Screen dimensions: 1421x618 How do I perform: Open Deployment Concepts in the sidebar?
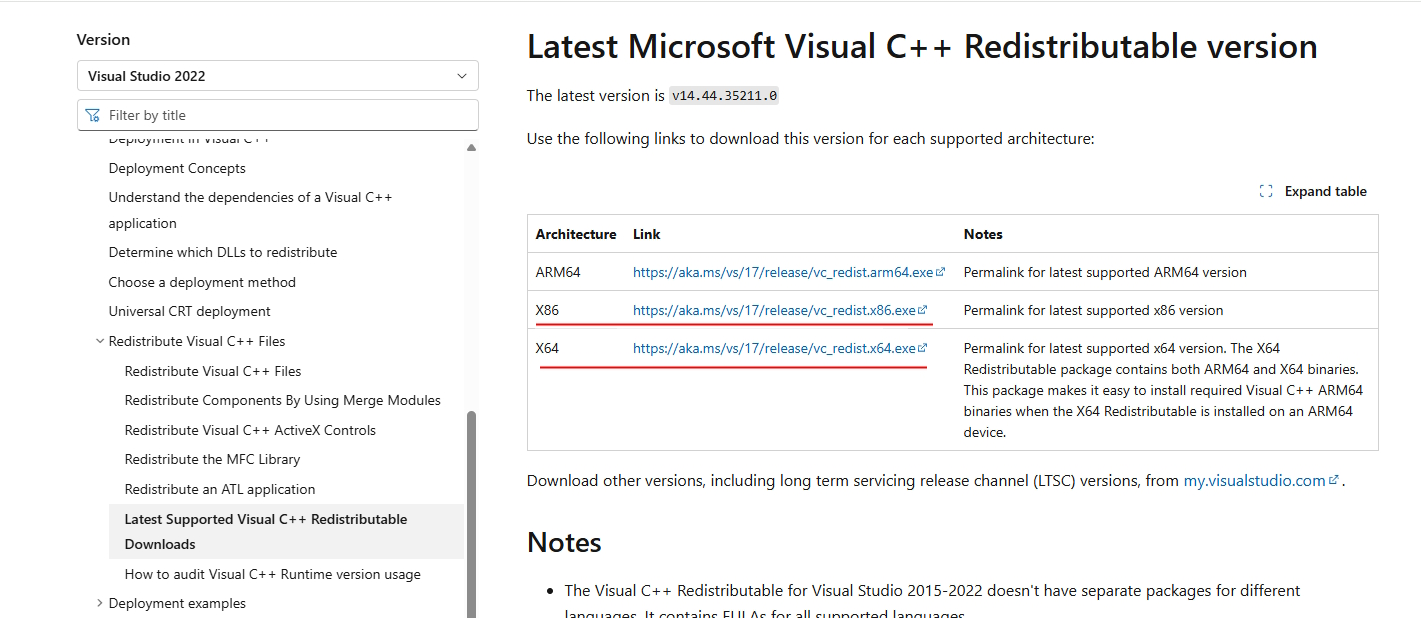coord(177,168)
